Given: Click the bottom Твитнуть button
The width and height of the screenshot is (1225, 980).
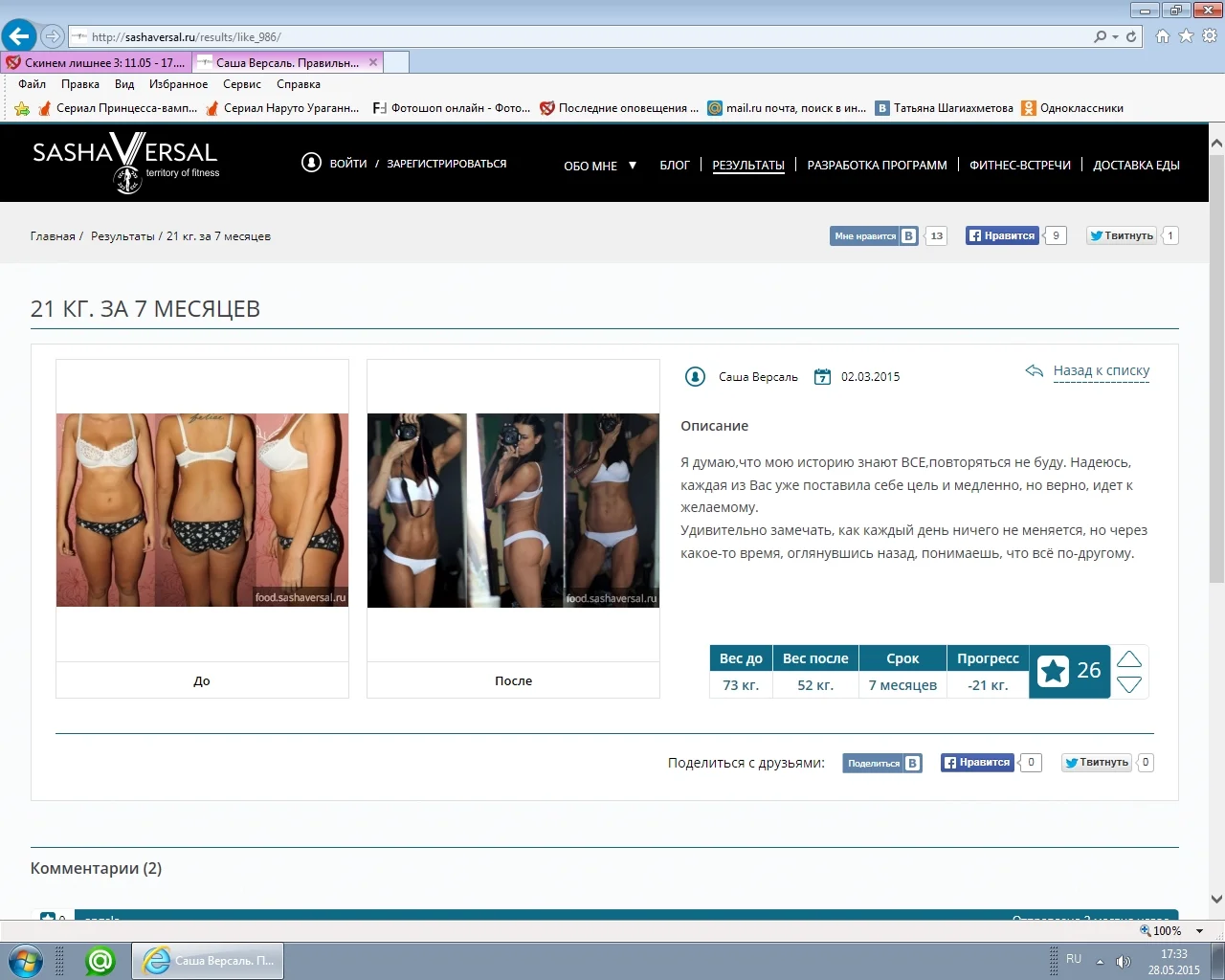Looking at the screenshot, I should (1097, 763).
